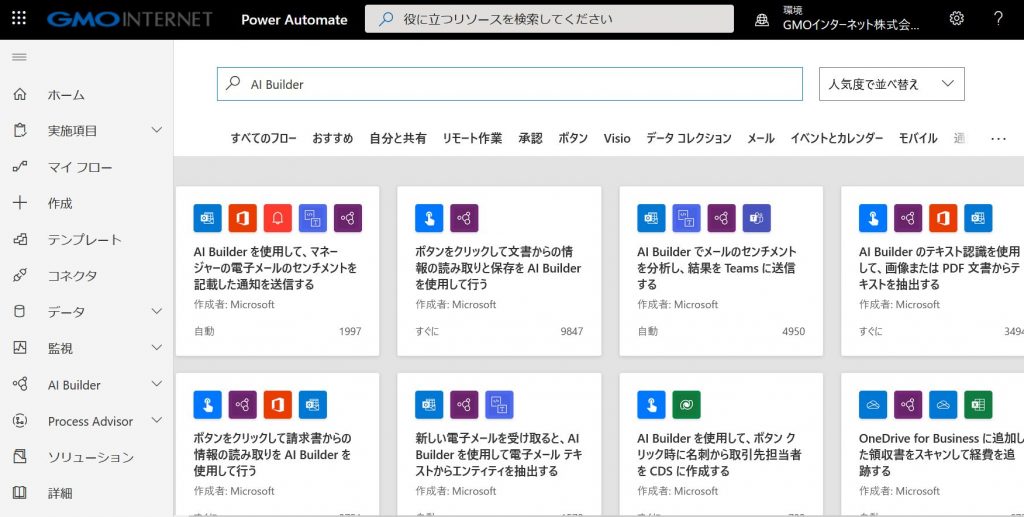Select the Visio tab
Image resolution: width=1024 pixels, height=517 pixels.
pos(616,138)
